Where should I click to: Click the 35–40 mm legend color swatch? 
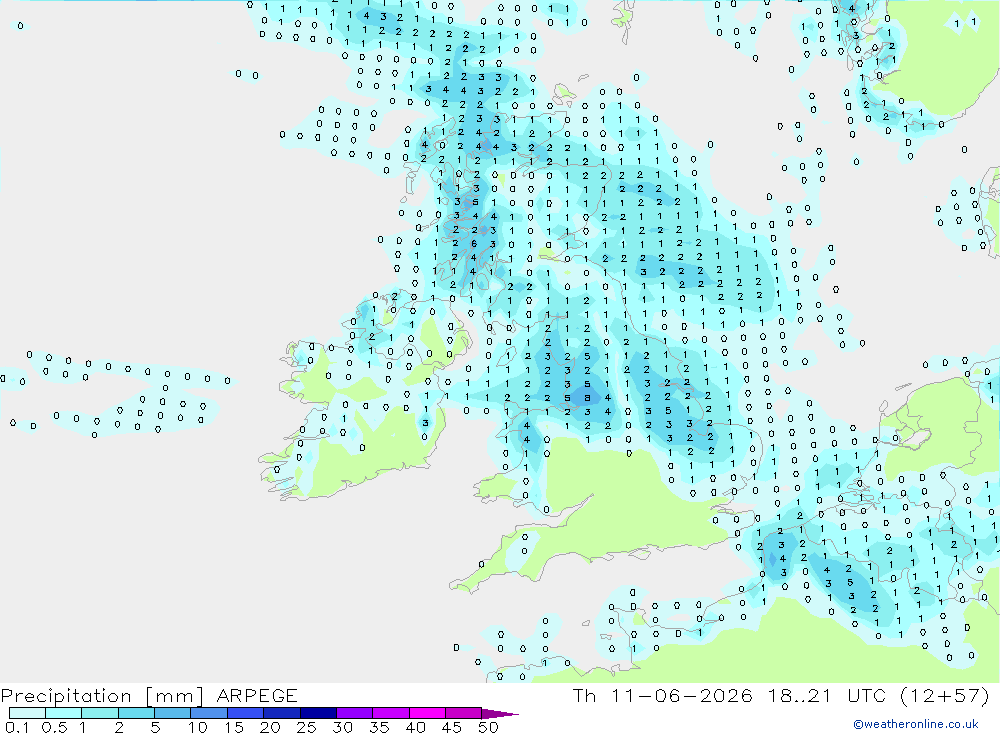[390, 713]
